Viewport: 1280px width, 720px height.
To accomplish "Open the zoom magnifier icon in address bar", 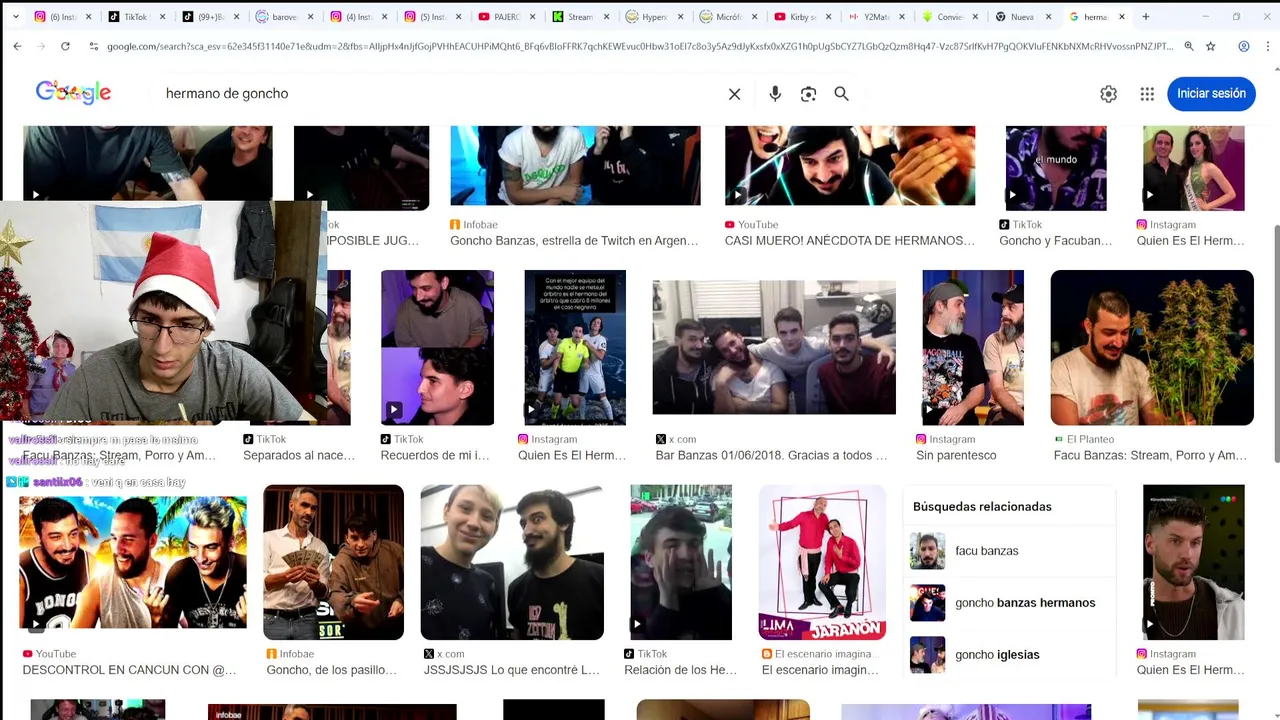I will 1189,46.
